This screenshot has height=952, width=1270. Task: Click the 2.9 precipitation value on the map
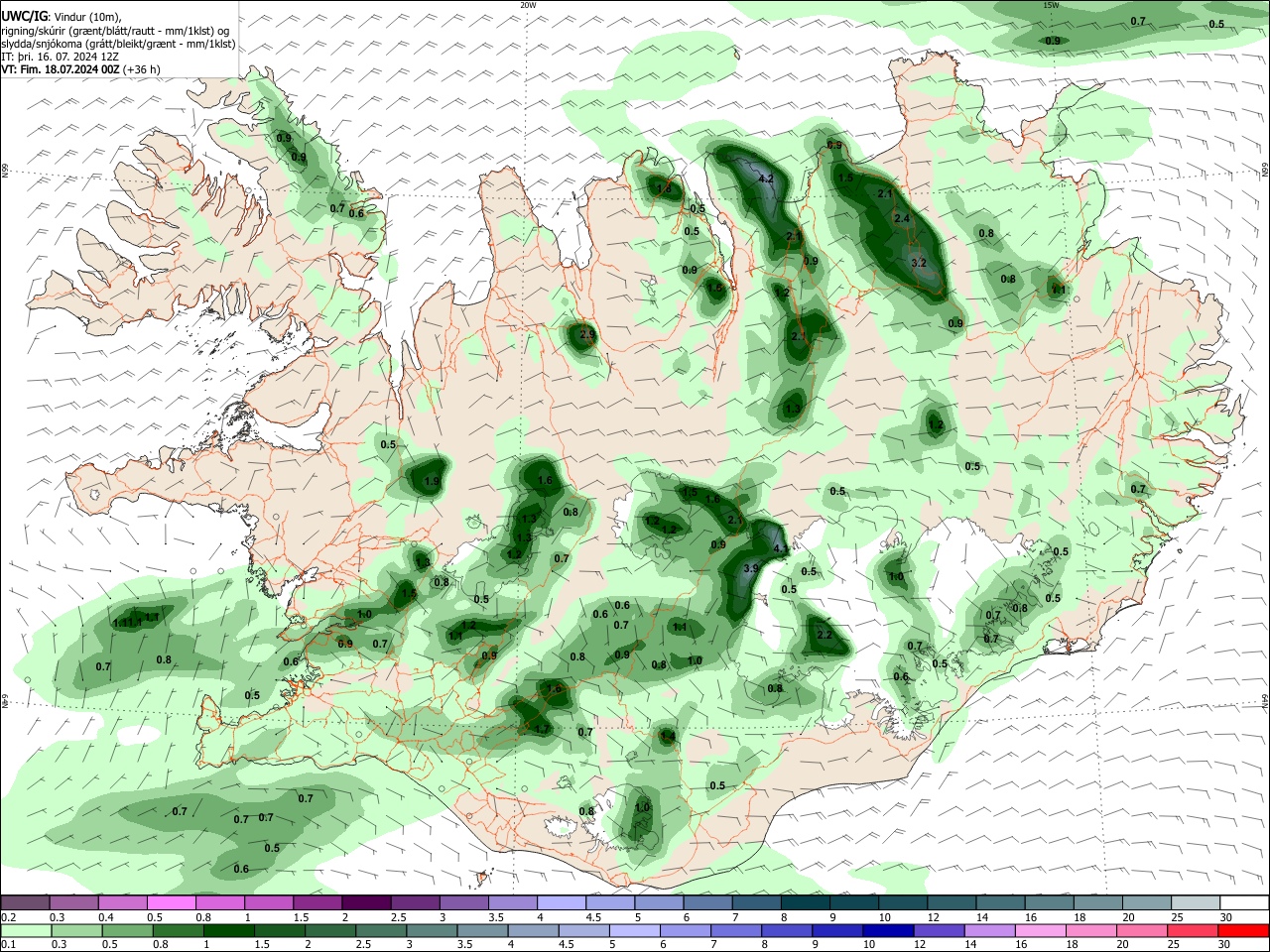[586, 335]
